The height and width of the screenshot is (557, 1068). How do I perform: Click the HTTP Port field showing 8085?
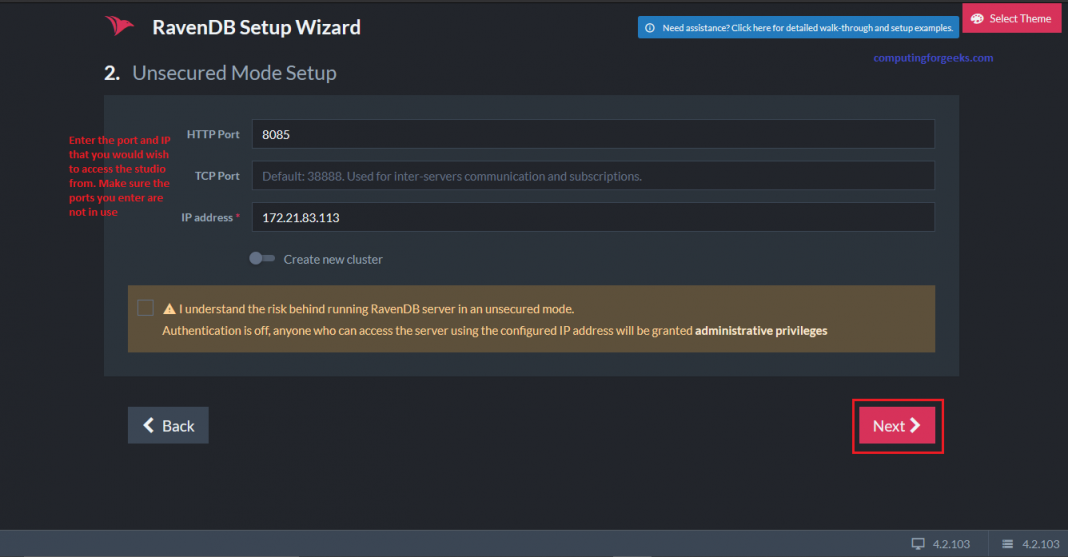tap(592, 134)
